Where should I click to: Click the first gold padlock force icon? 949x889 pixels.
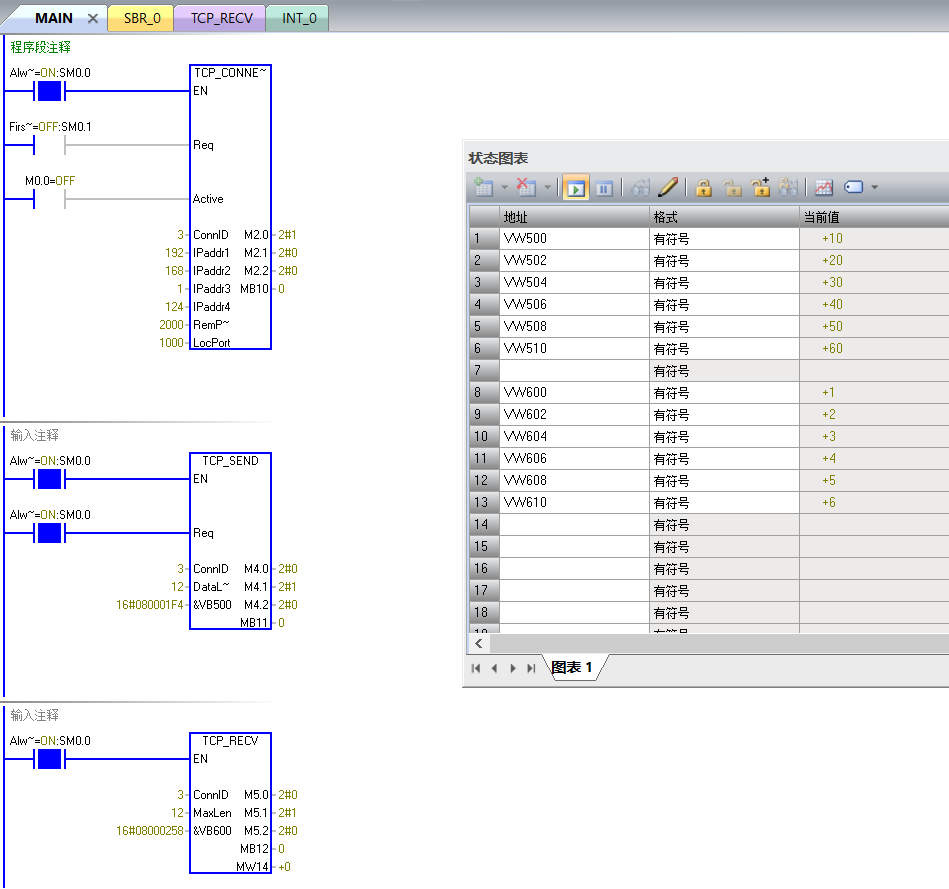[x=704, y=187]
